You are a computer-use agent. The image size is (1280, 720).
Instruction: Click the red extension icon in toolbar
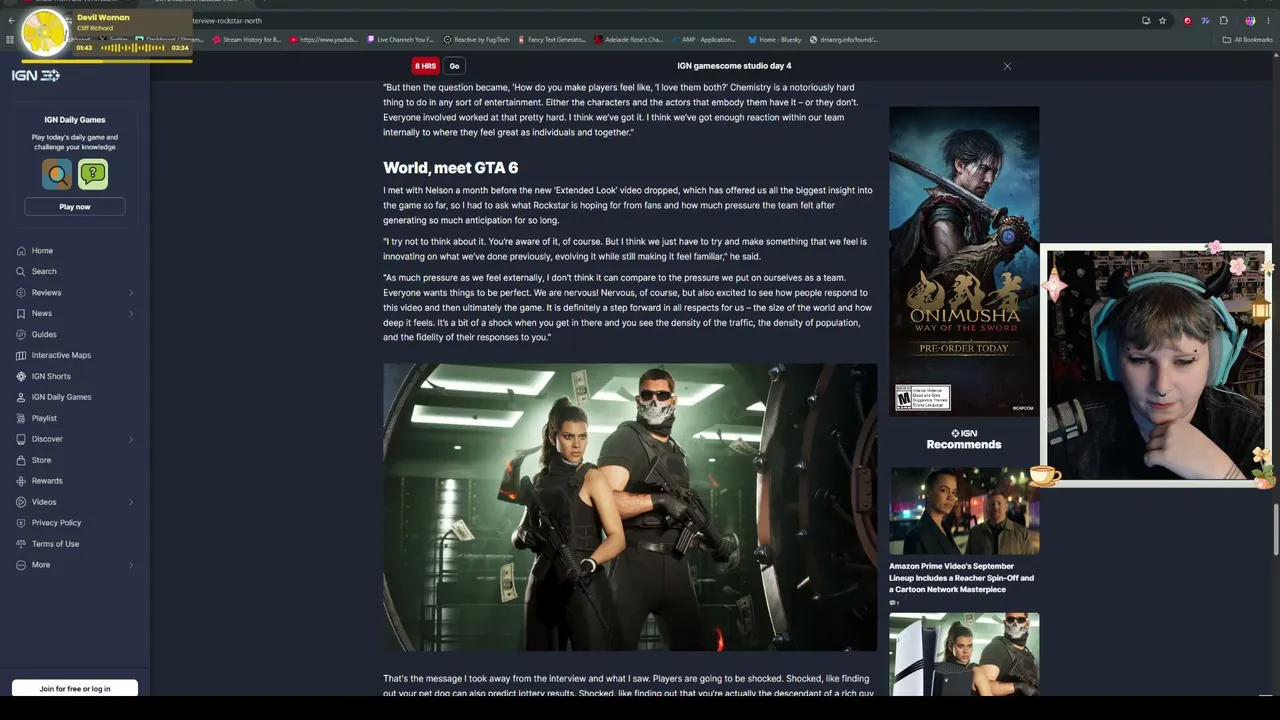[x=1187, y=20]
